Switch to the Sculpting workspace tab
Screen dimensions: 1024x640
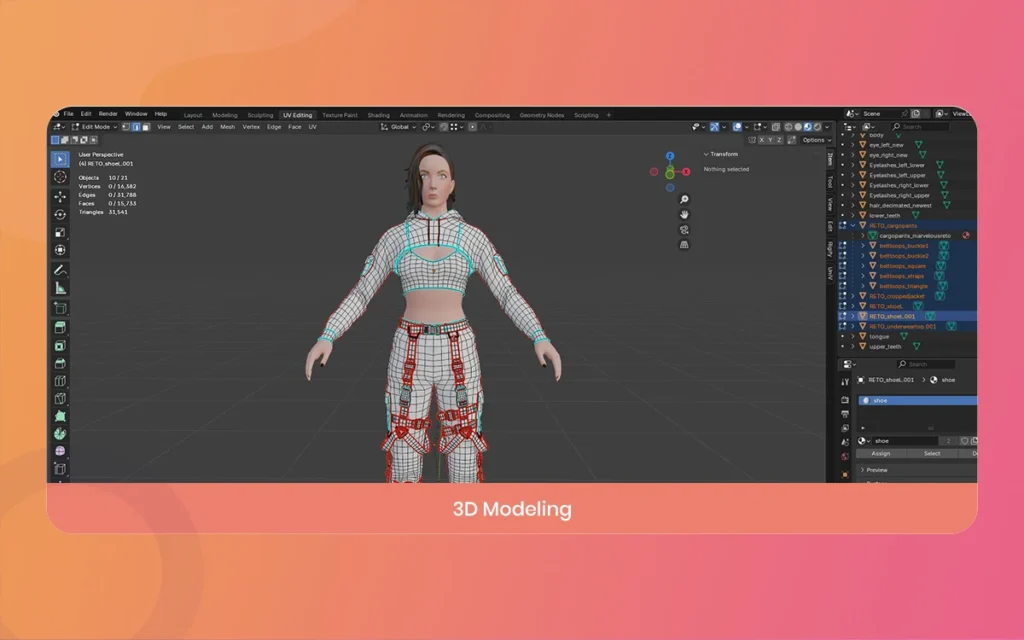click(x=260, y=115)
